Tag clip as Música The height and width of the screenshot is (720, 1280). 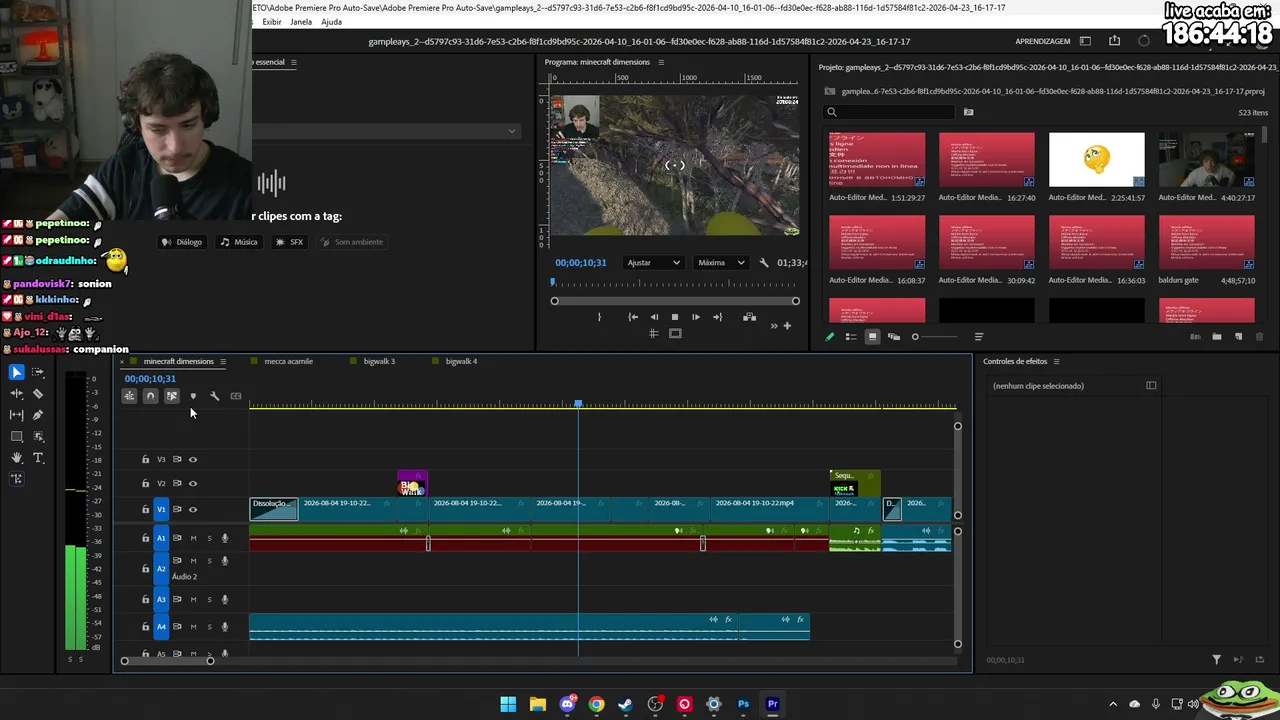pos(239,242)
